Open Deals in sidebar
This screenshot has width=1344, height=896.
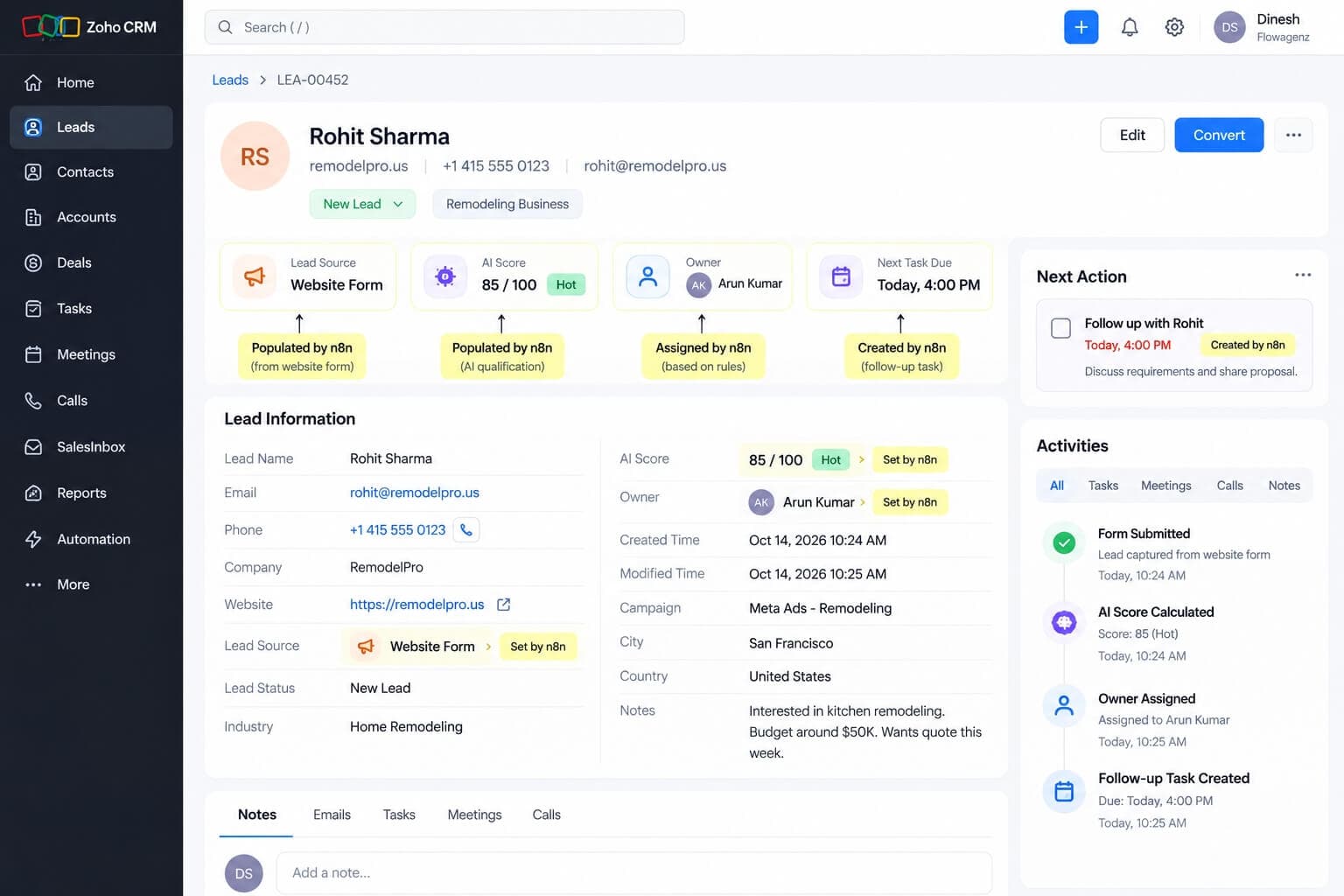pos(91,262)
